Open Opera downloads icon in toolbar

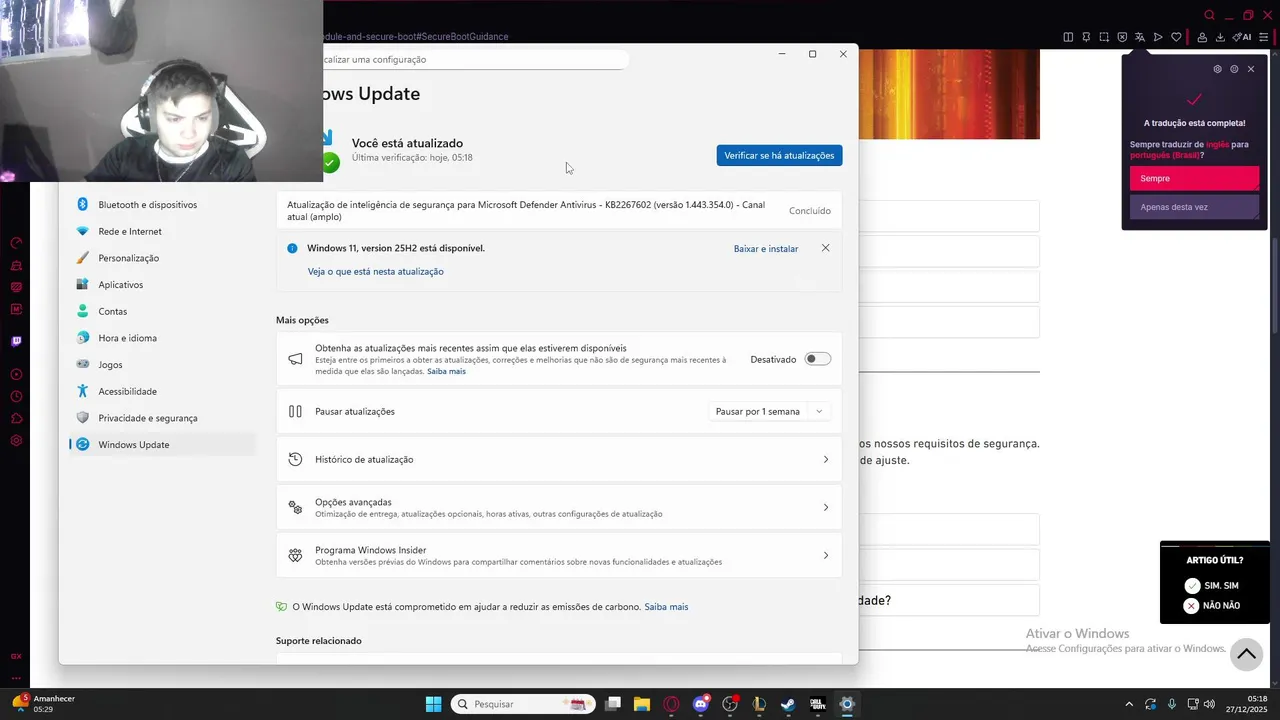click(1220, 37)
